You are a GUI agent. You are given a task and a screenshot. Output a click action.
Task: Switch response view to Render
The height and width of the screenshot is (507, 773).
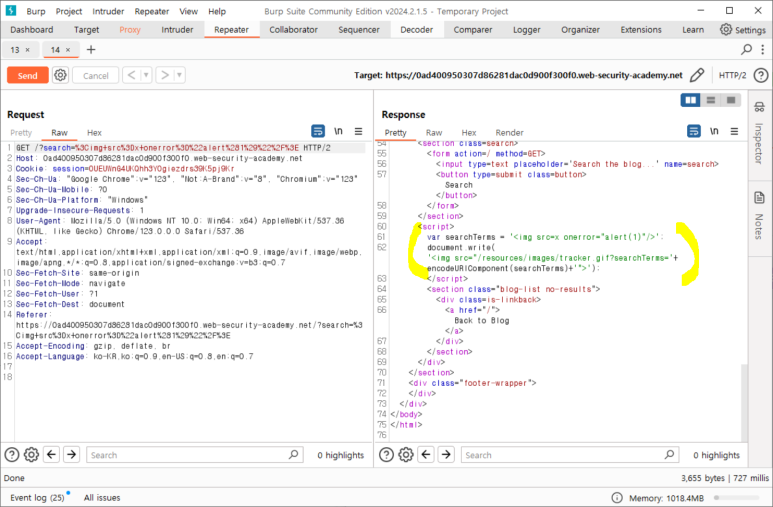pos(509,133)
